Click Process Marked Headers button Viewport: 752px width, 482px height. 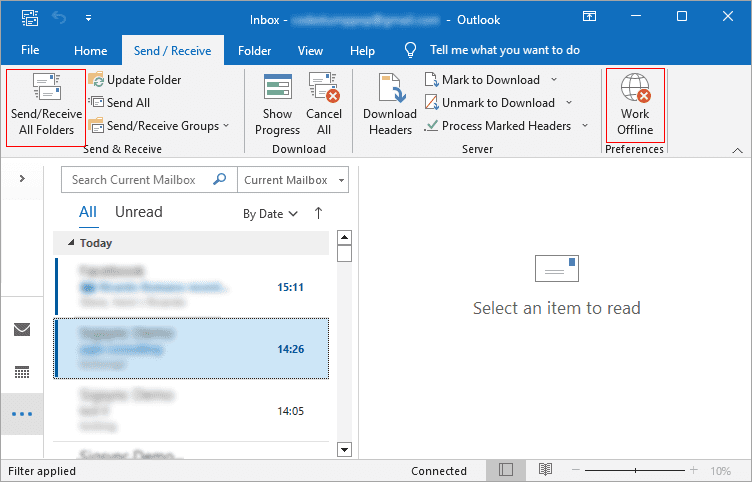pyautogui.click(x=506, y=126)
